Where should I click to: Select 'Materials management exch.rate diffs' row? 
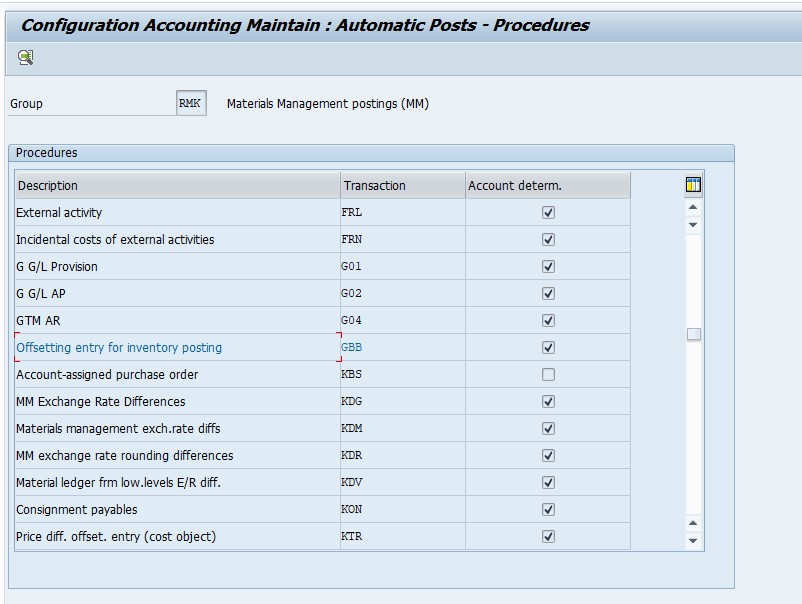pyautogui.click(x=177, y=429)
